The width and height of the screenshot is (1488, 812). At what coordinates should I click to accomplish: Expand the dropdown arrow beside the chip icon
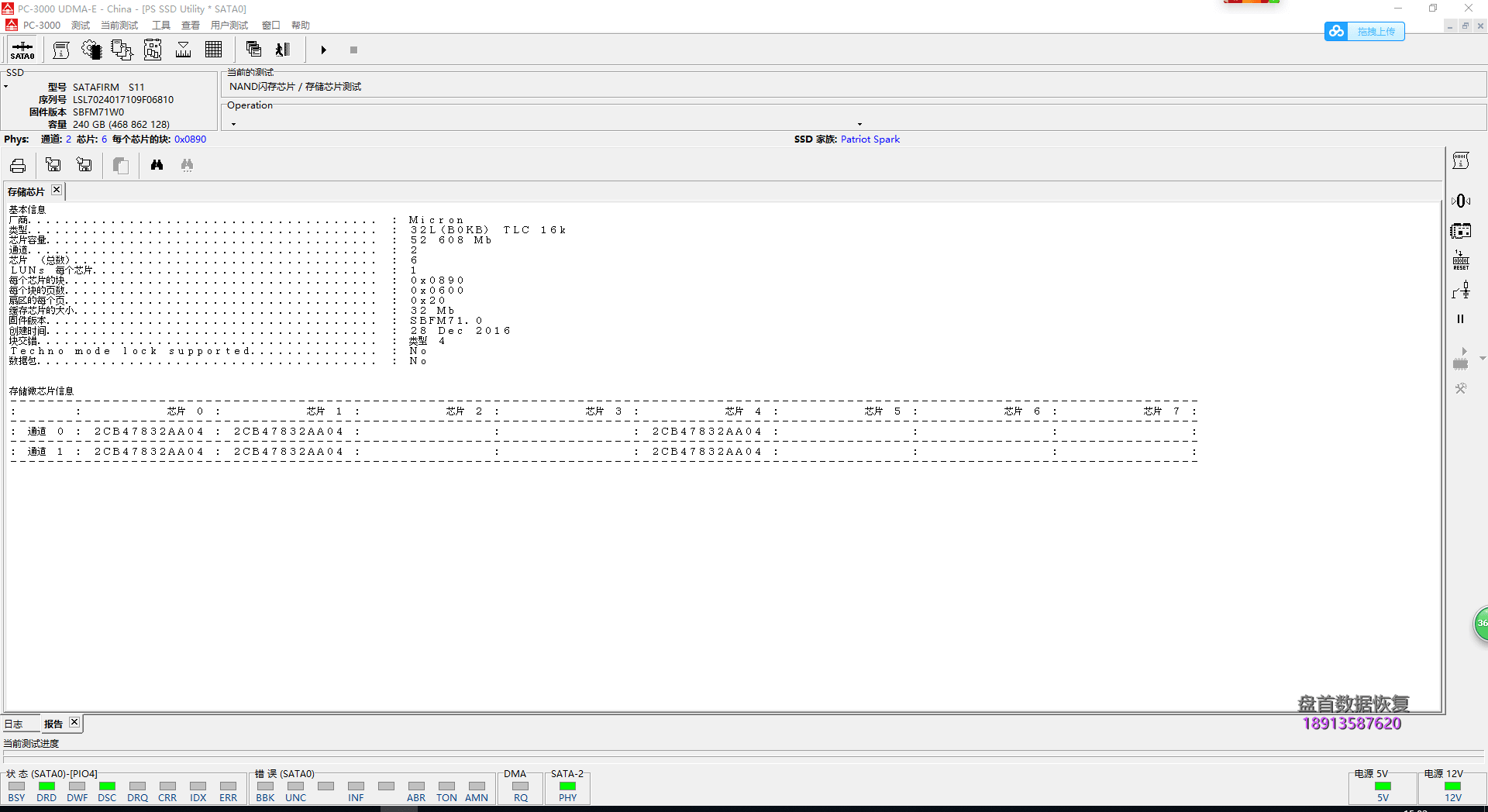click(x=1482, y=358)
